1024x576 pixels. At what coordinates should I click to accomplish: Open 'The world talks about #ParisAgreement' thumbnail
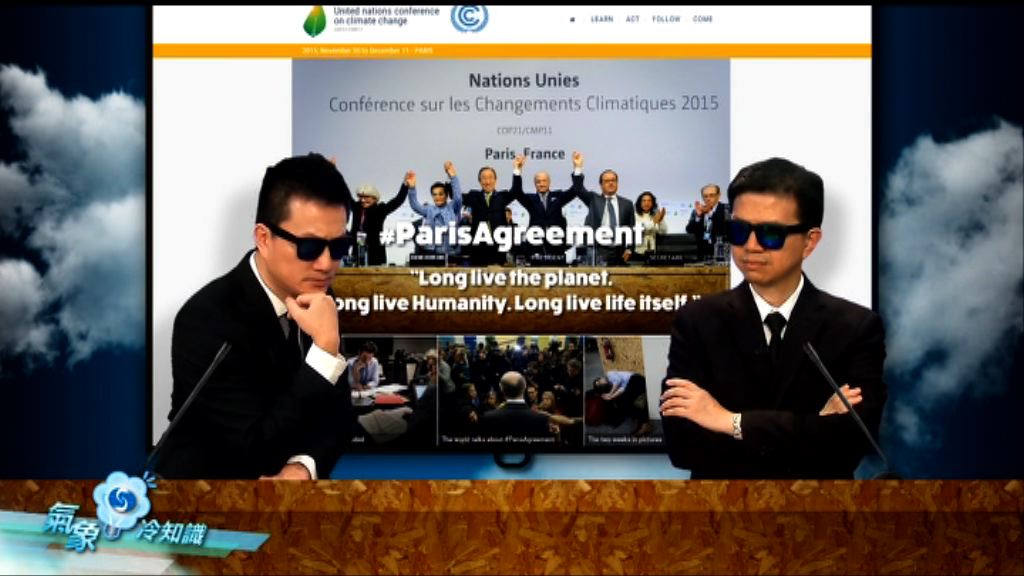click(x=510, y=390)
